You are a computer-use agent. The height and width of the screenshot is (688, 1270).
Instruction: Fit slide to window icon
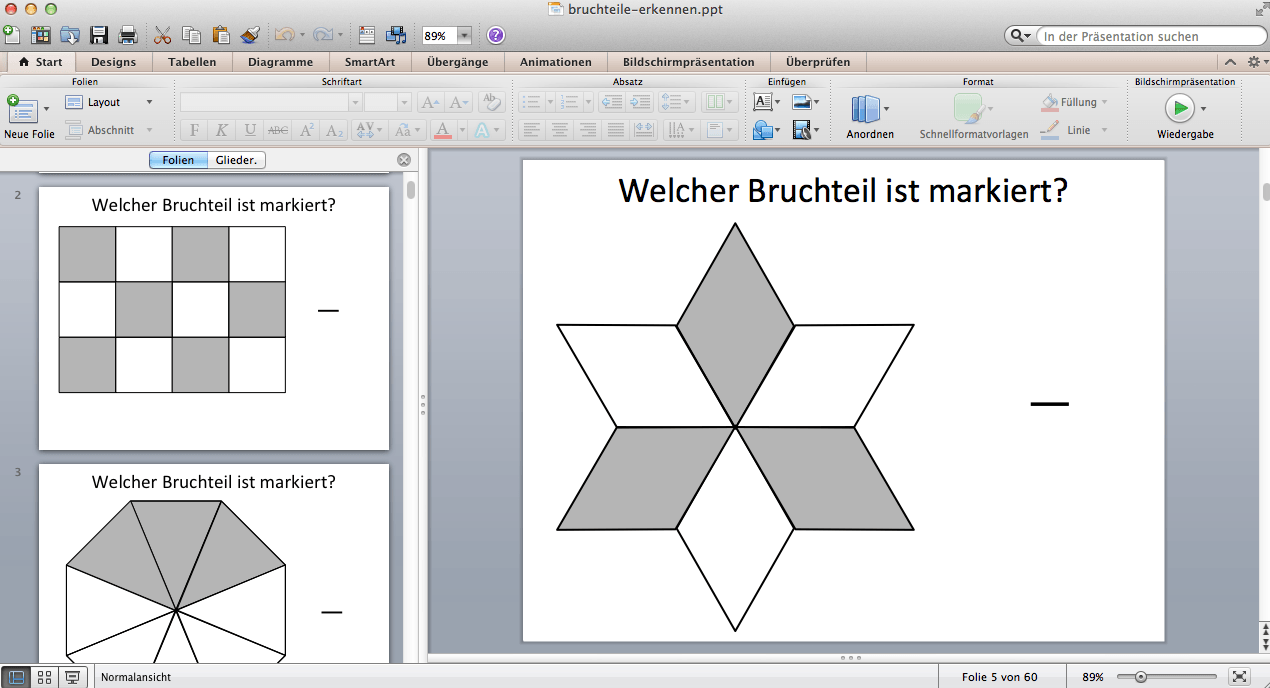1240,677
